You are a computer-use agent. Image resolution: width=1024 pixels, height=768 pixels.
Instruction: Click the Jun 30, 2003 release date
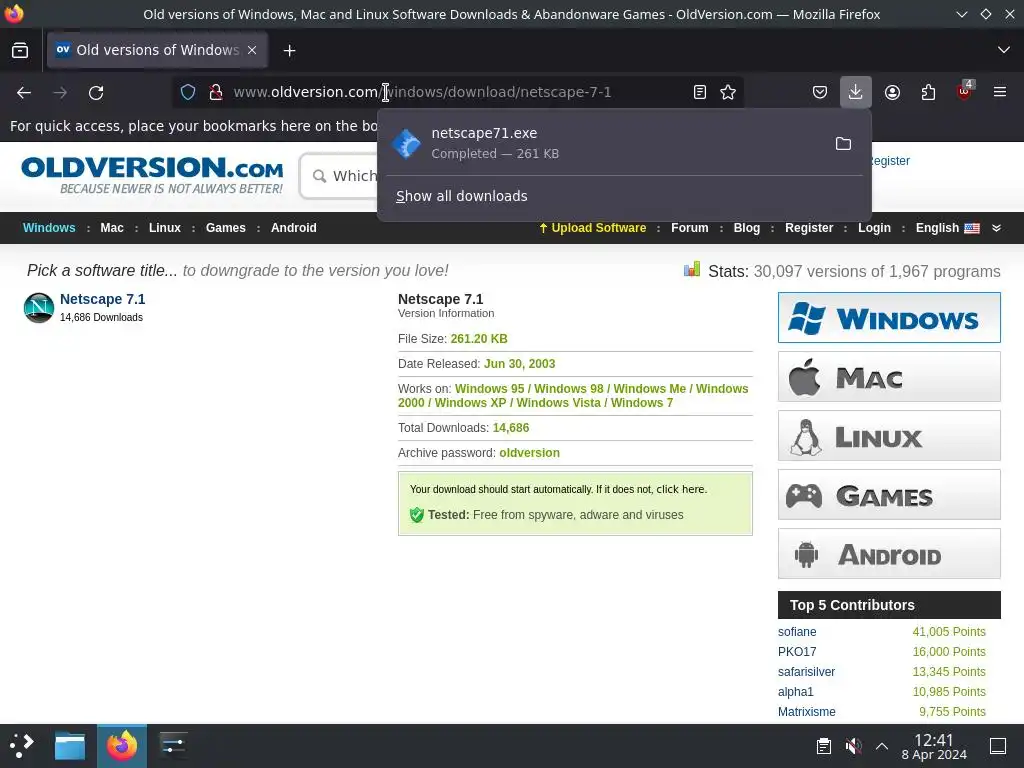tap(519, 364)
